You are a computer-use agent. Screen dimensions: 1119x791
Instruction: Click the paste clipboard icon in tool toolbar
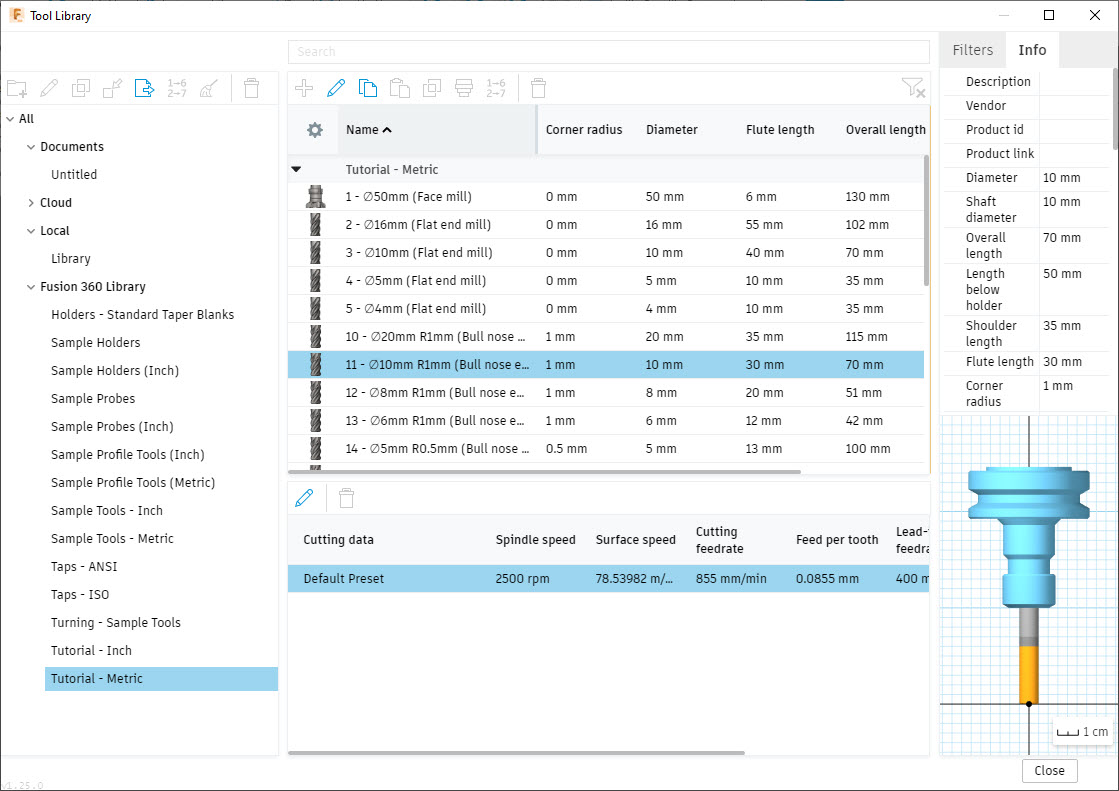[x=400, y=88]
